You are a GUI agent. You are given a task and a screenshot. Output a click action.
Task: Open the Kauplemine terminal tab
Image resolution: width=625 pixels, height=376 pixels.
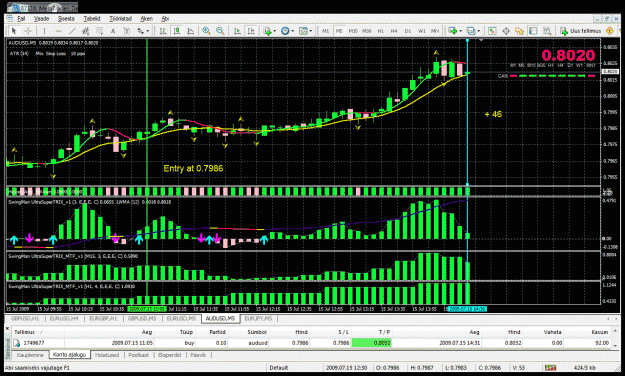(30, 355)
